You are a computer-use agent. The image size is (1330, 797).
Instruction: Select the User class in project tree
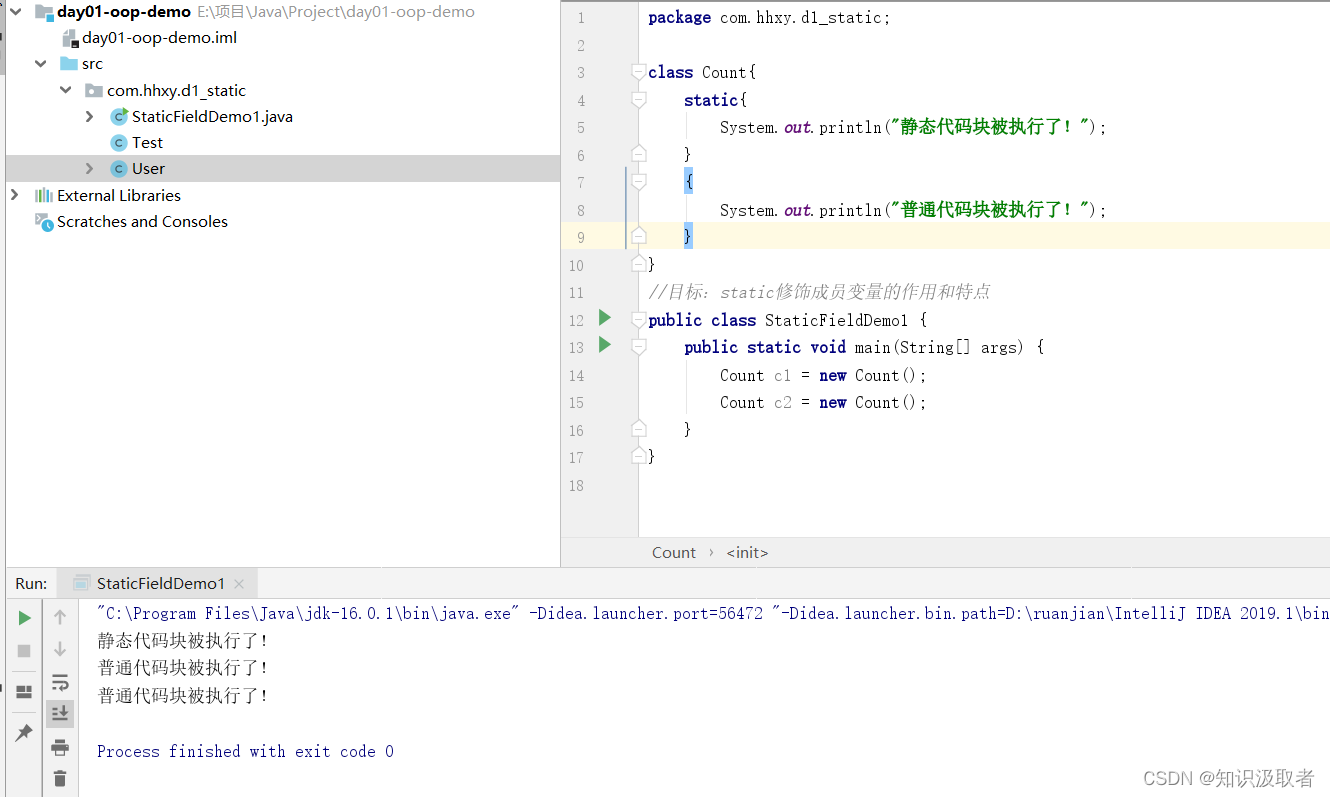pyautogui.click(x=148, y=168)
